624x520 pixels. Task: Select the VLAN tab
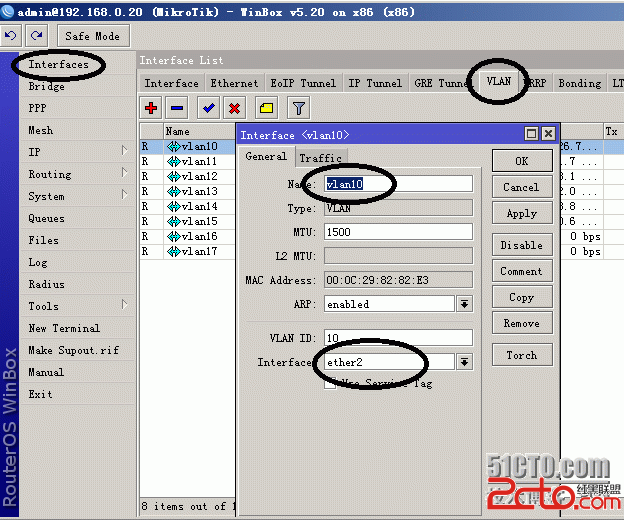[x=499, y=82]
